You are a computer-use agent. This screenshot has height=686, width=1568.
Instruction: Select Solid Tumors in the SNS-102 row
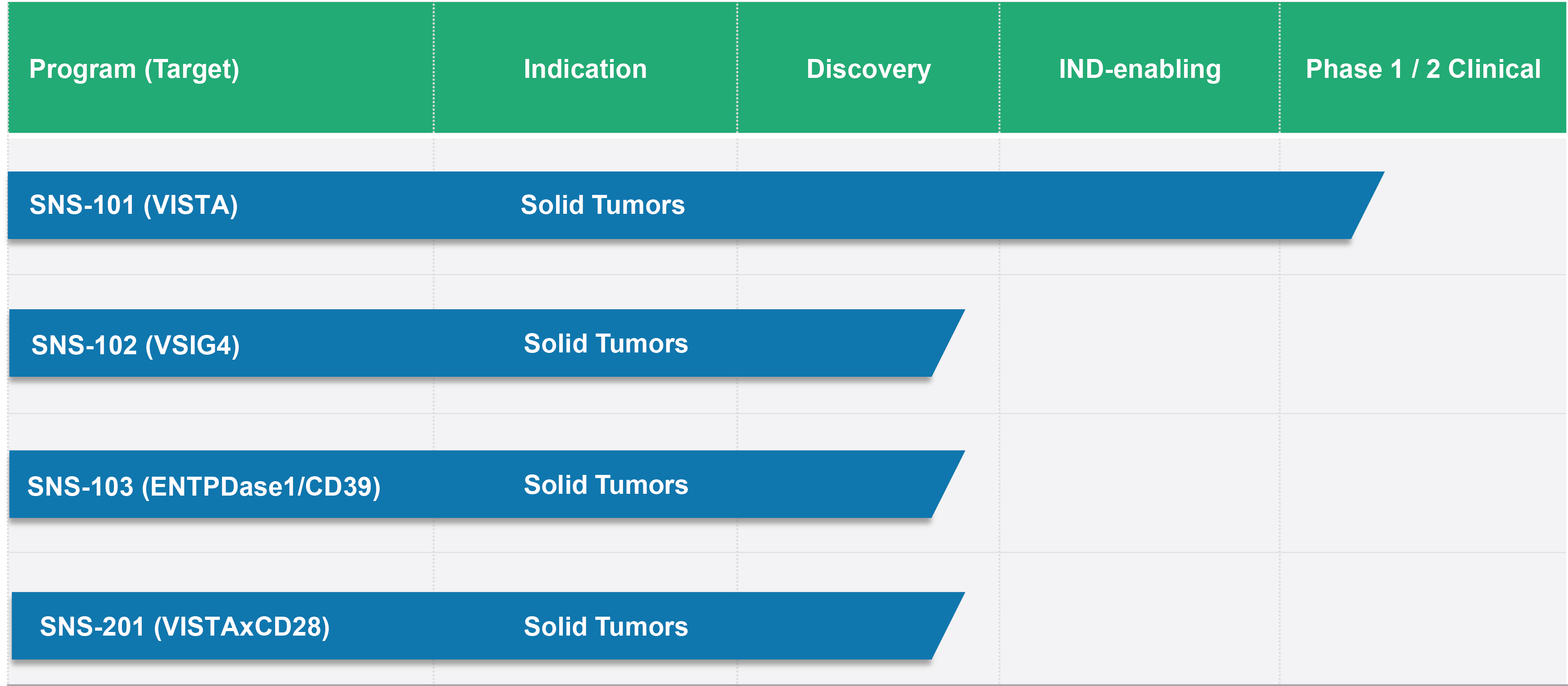click(606, 344)
